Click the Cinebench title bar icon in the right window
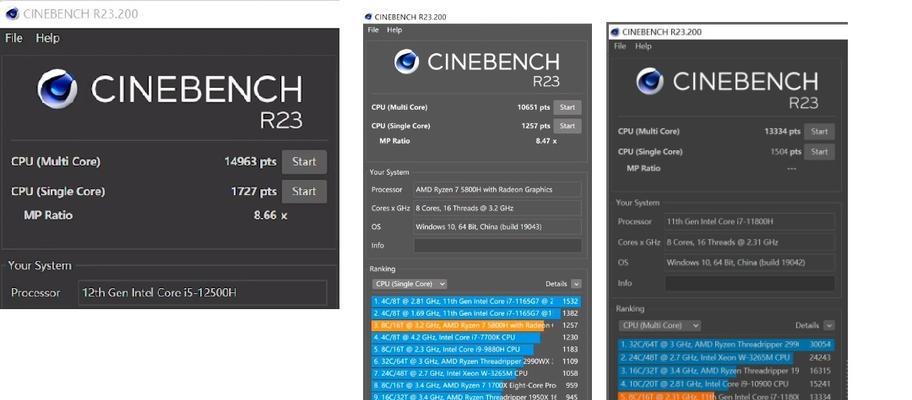 coord(615,32)
